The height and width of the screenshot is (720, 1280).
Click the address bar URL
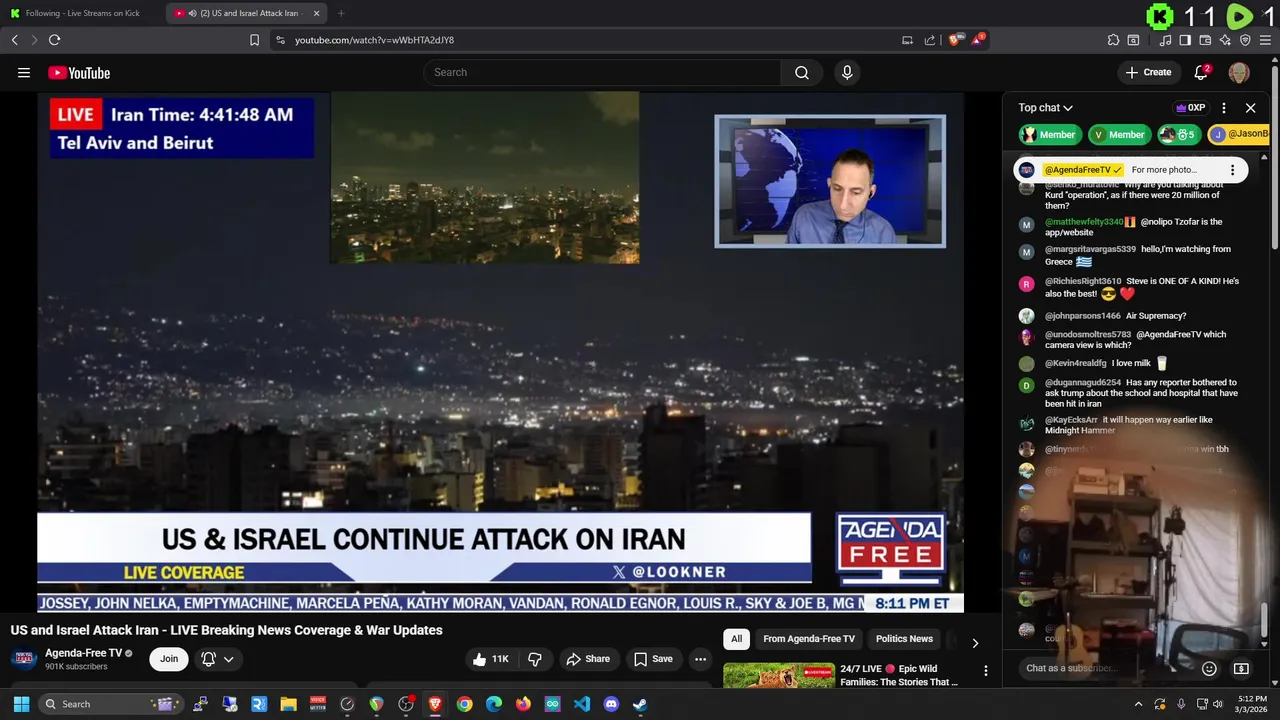[374, 40]
